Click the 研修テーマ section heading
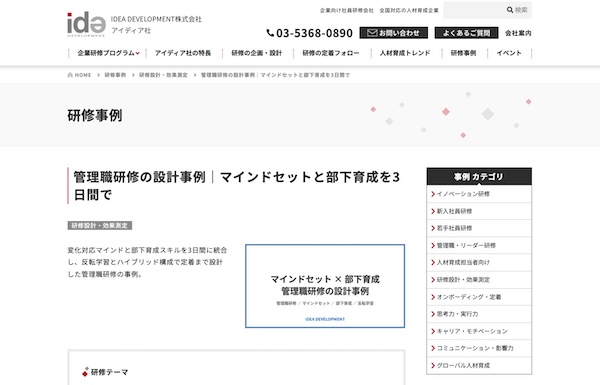600x385 pixels. point(109,372)
